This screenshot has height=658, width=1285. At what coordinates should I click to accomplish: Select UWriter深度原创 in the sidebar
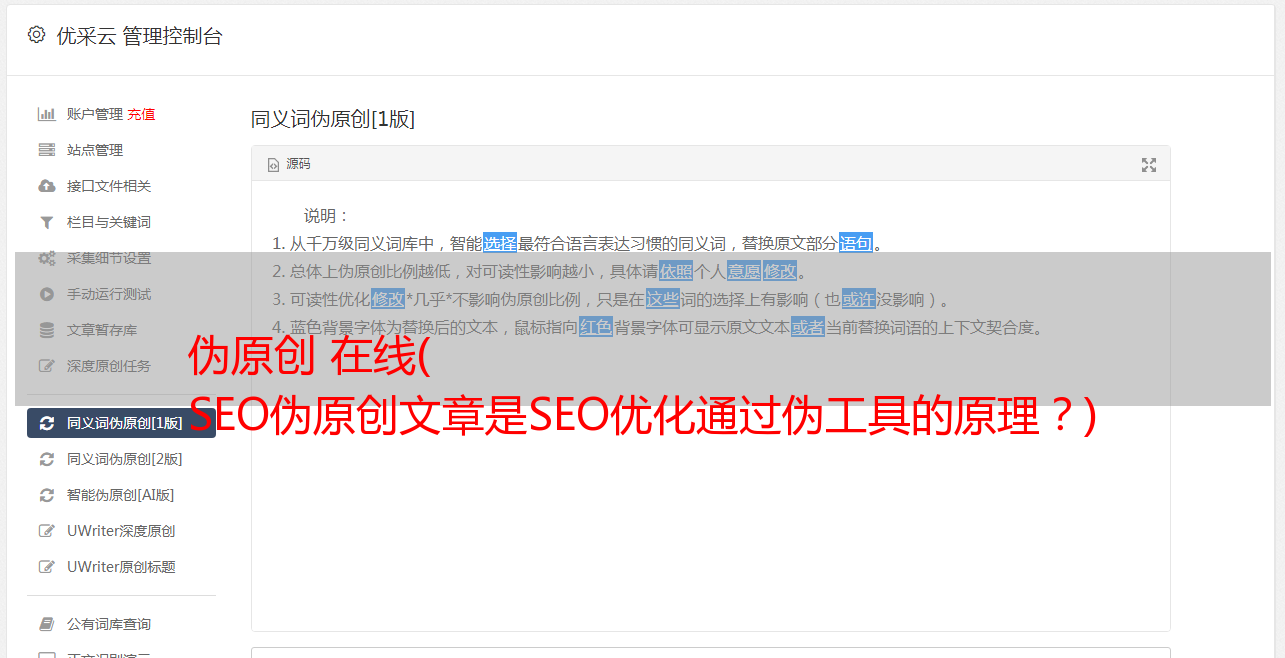[121, 531]
